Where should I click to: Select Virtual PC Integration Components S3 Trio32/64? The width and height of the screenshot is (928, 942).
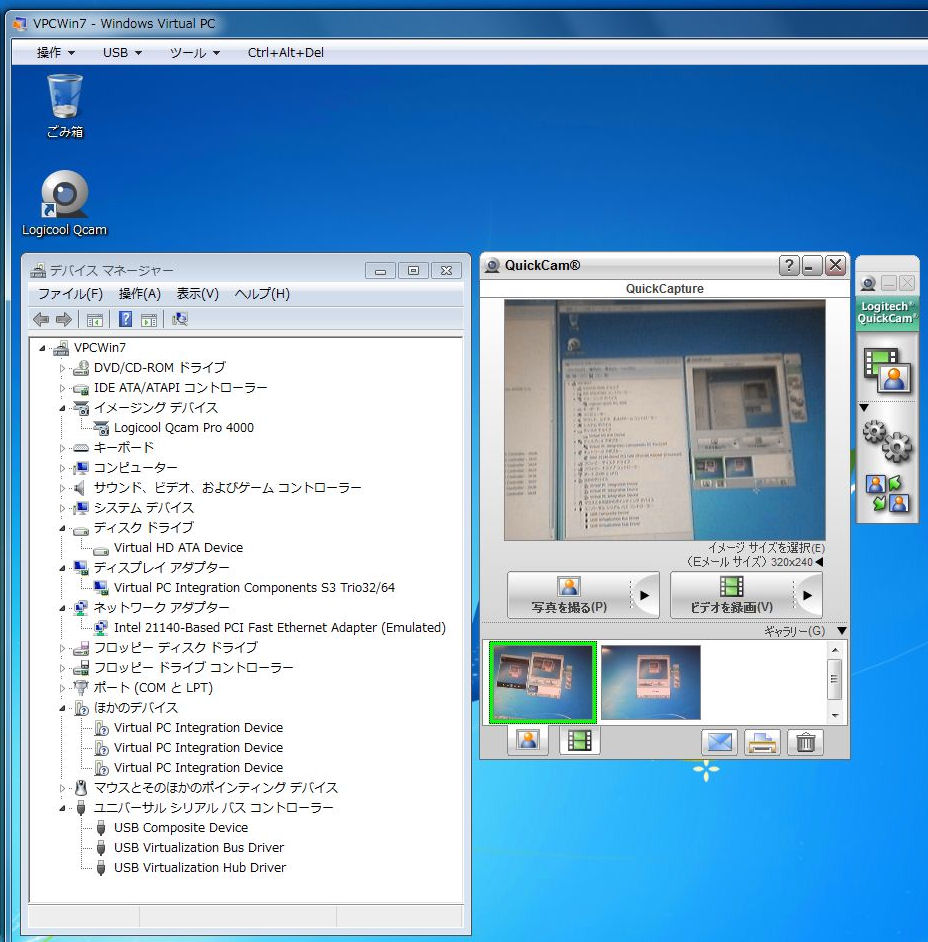tap(254, 588)
